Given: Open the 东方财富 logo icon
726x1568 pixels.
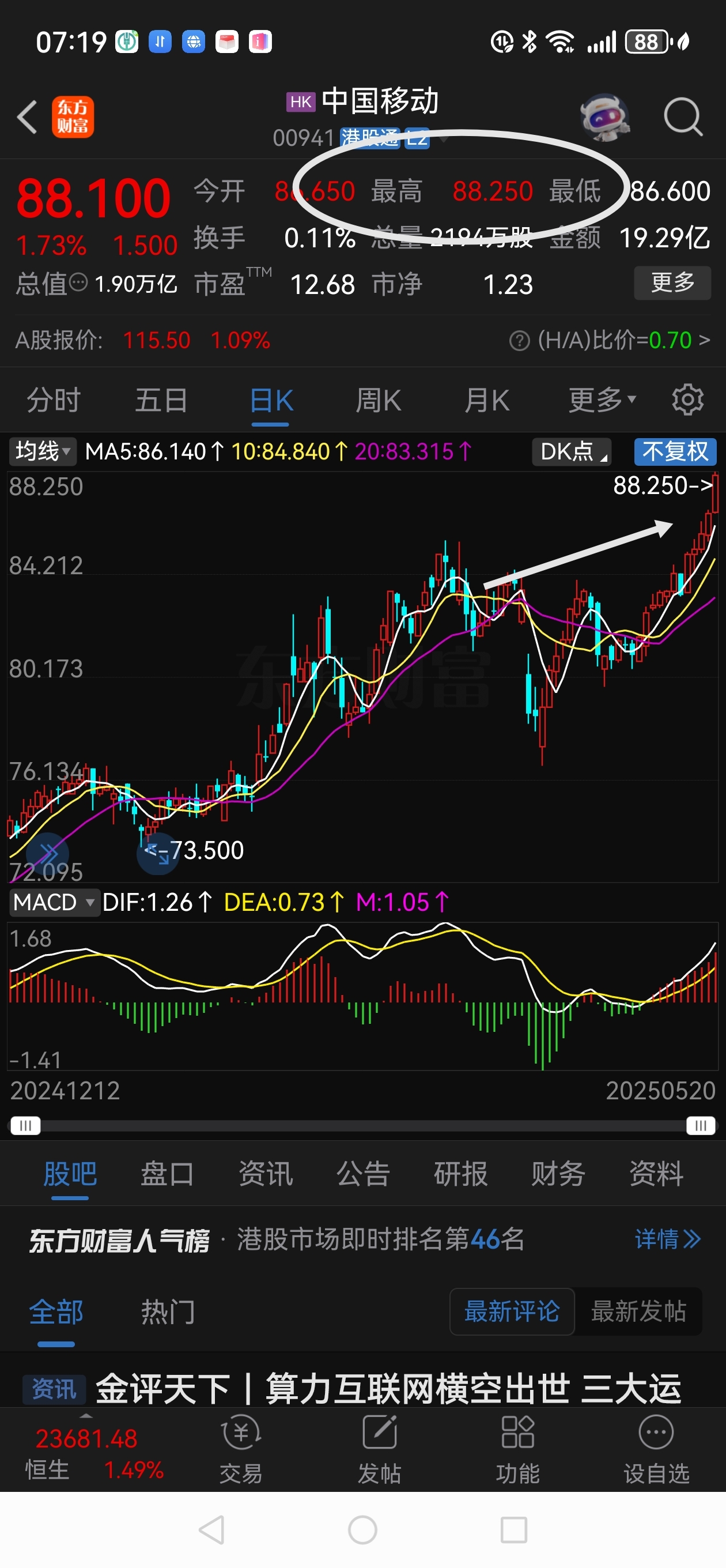Looking at the screenshot, I should pyautogui.click(x=73, y=117).
